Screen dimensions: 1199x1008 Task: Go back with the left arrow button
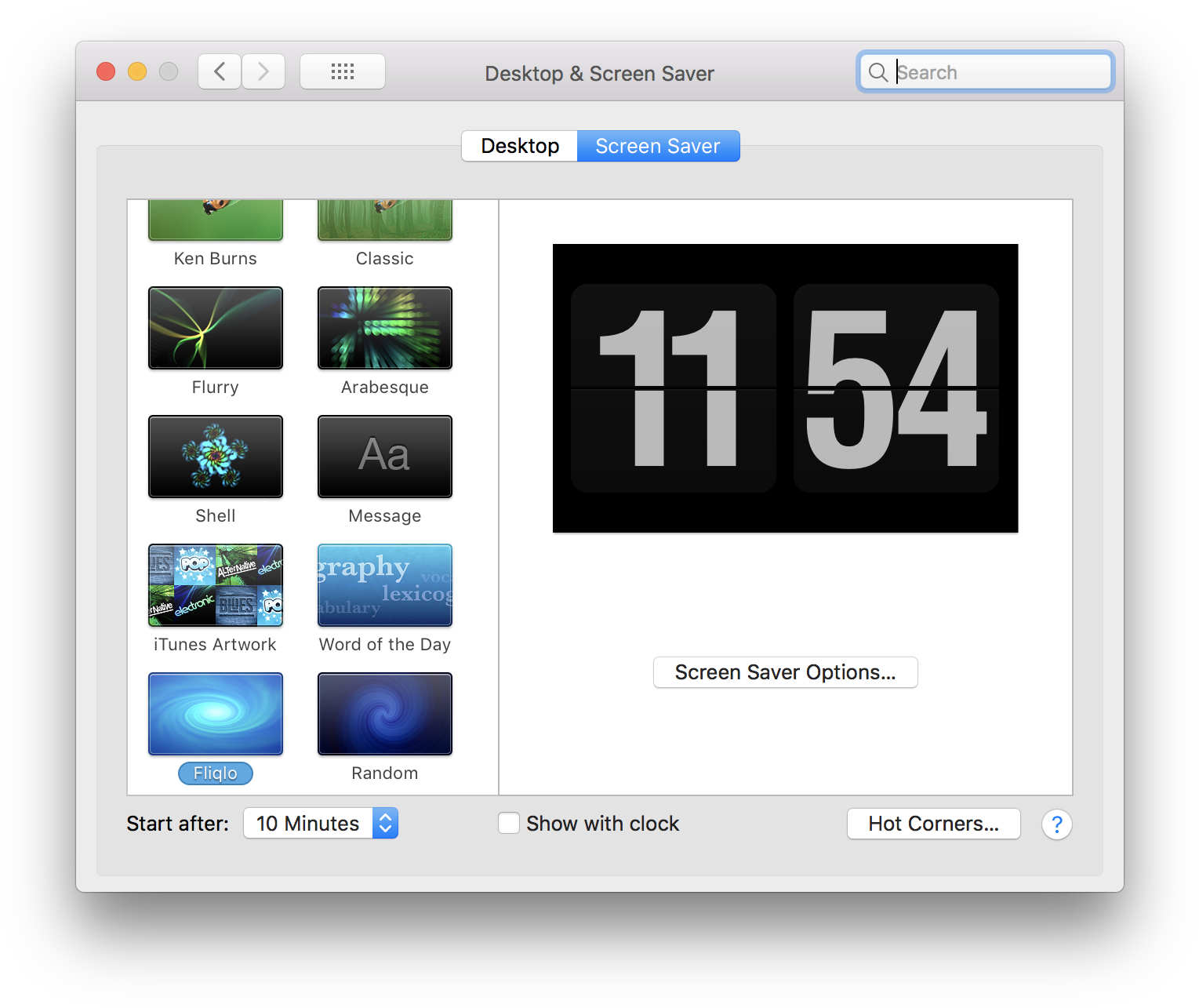click(x=220, y=72)
